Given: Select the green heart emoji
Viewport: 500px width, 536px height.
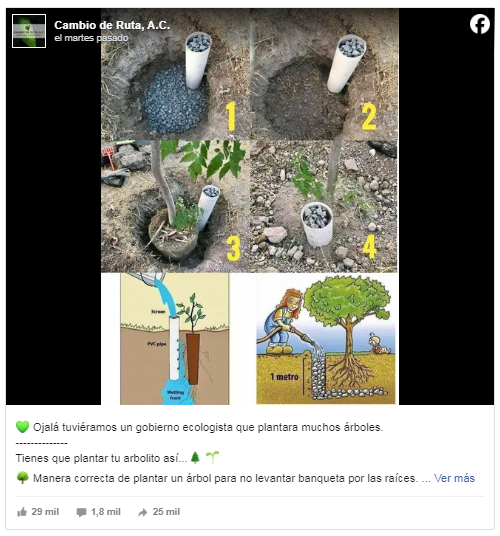Looking at the screenshot, I should click(23, 427).
